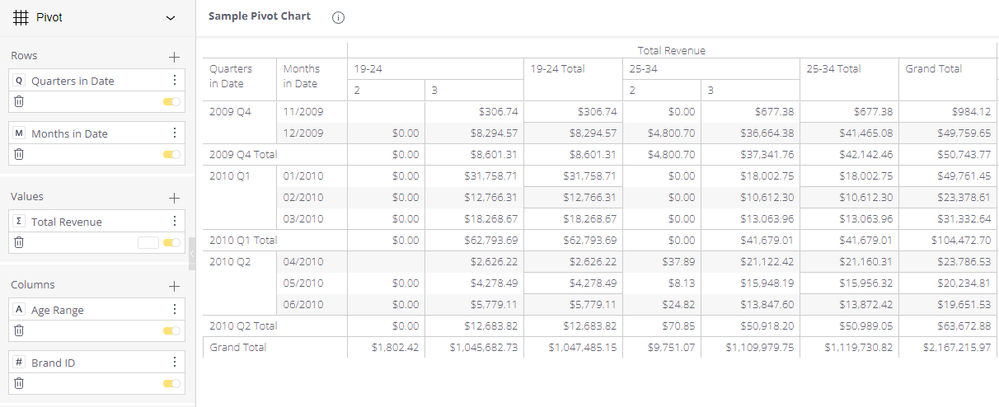Viewport: 999px width, 407px height.
Task: Add a new field to Columns
Action: [173, 286]
